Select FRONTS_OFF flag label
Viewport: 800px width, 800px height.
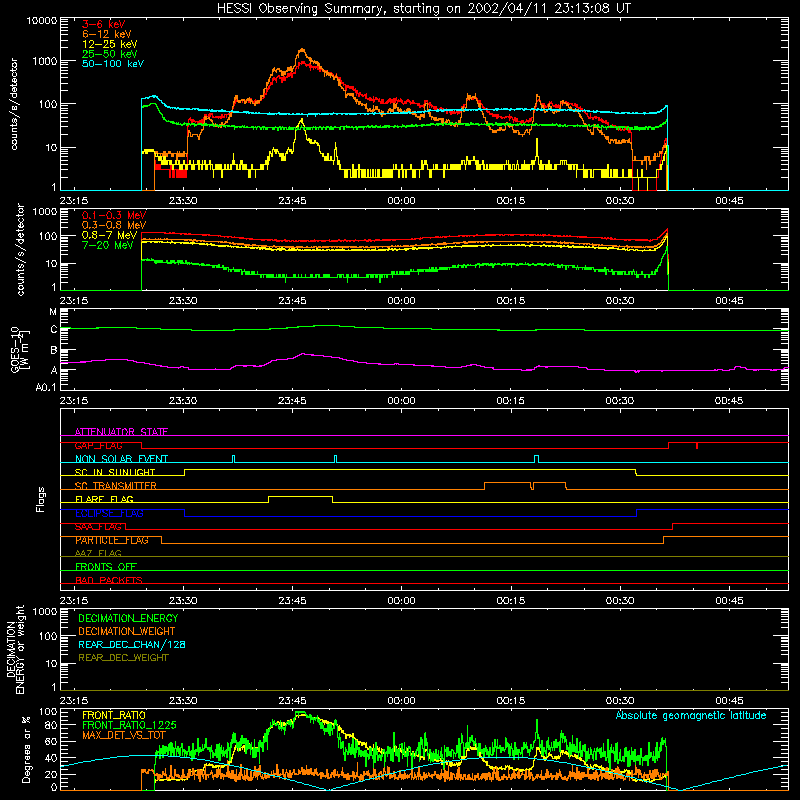[x=106, y=567]
